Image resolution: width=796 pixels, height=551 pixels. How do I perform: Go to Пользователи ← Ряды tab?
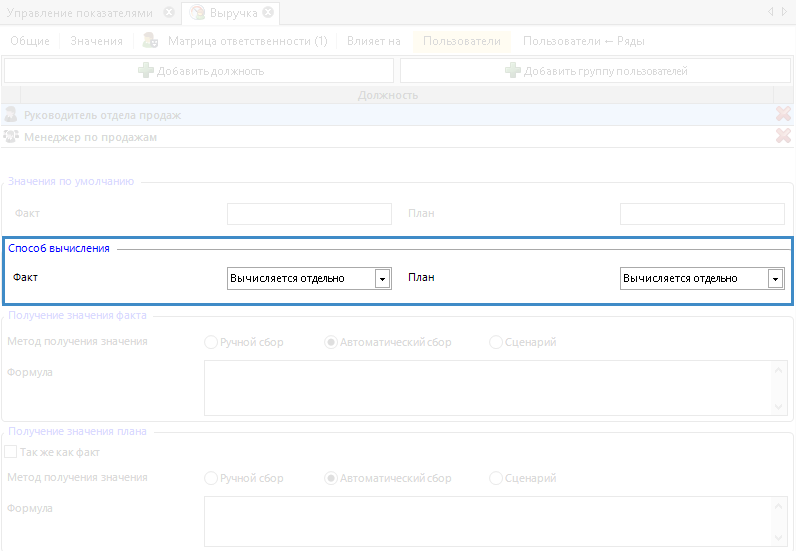[x=583, y=41]
